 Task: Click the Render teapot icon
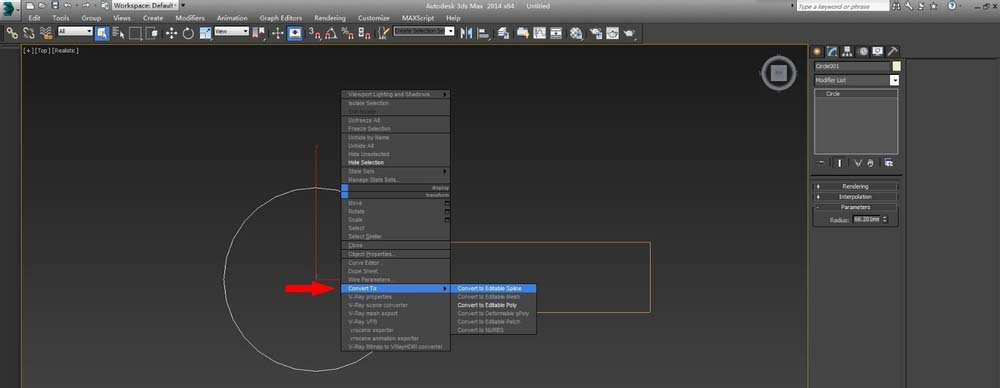(629, 33)
